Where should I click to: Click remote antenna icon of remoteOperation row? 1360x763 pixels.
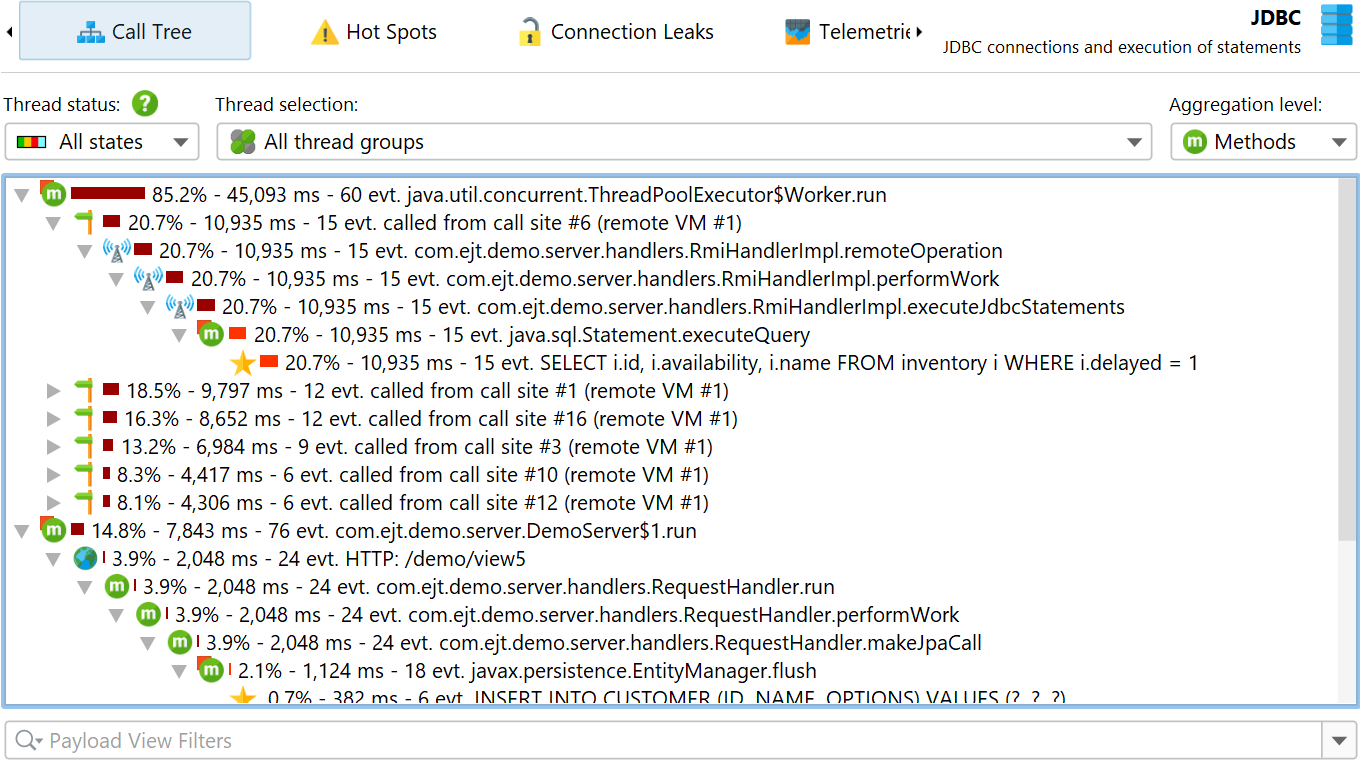117,251
